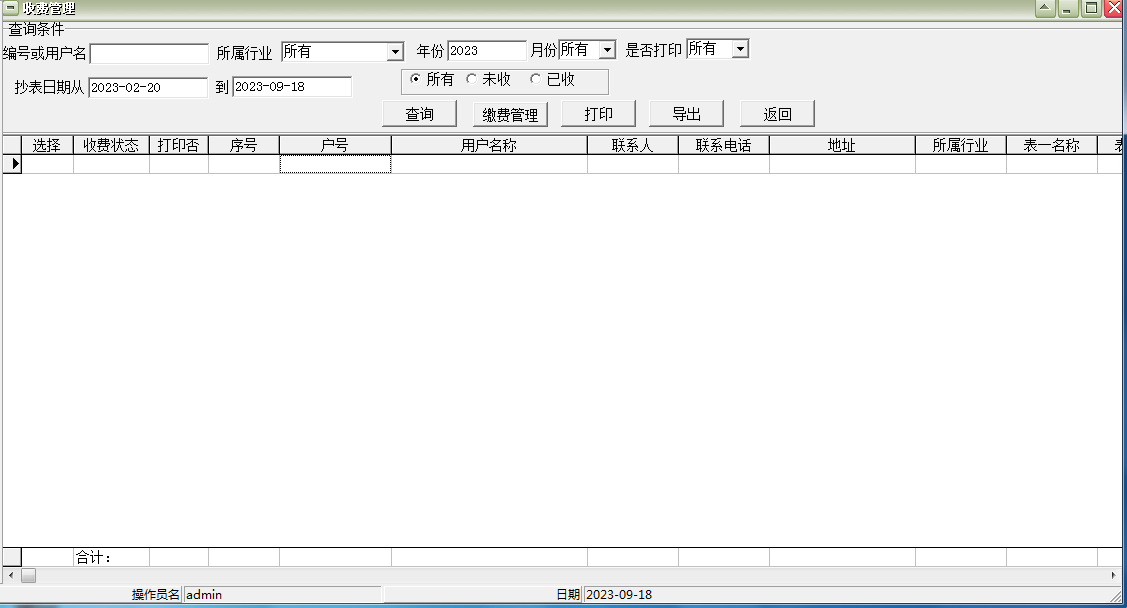Click the 户号 column header

(335, 145)
